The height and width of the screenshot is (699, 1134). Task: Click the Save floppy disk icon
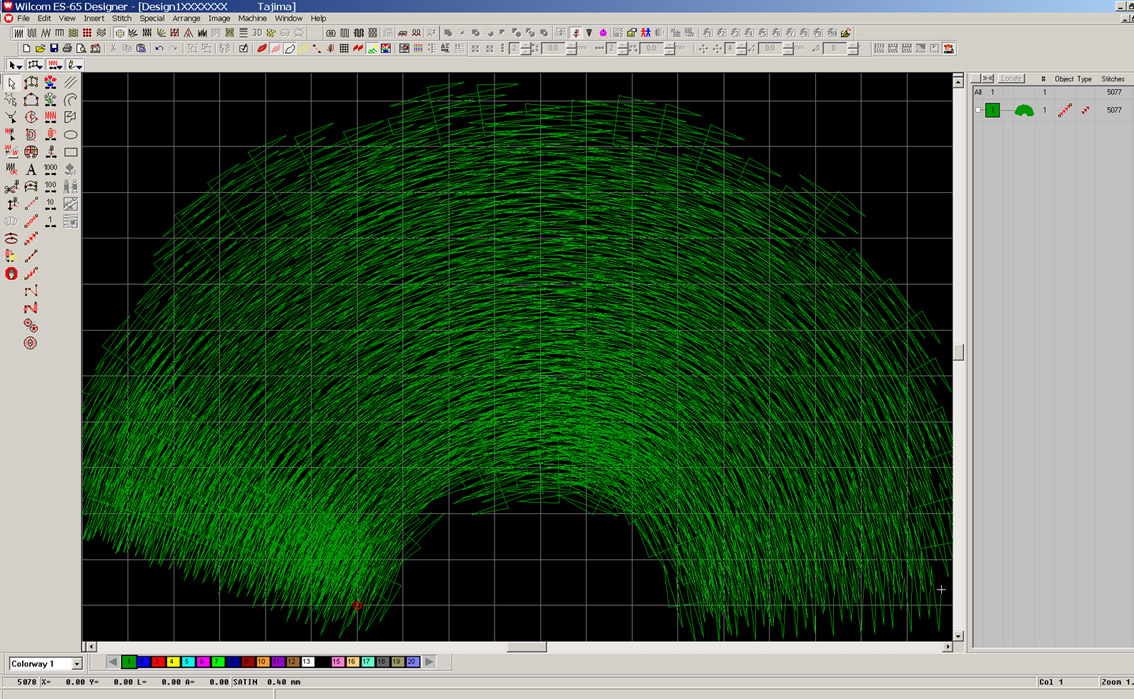click(54, 48)
